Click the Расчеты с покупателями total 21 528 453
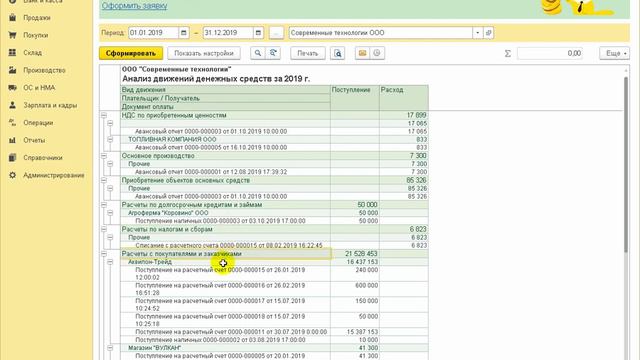Image resolution: width=640 pixels, height=360 pixels. [361, 254]
